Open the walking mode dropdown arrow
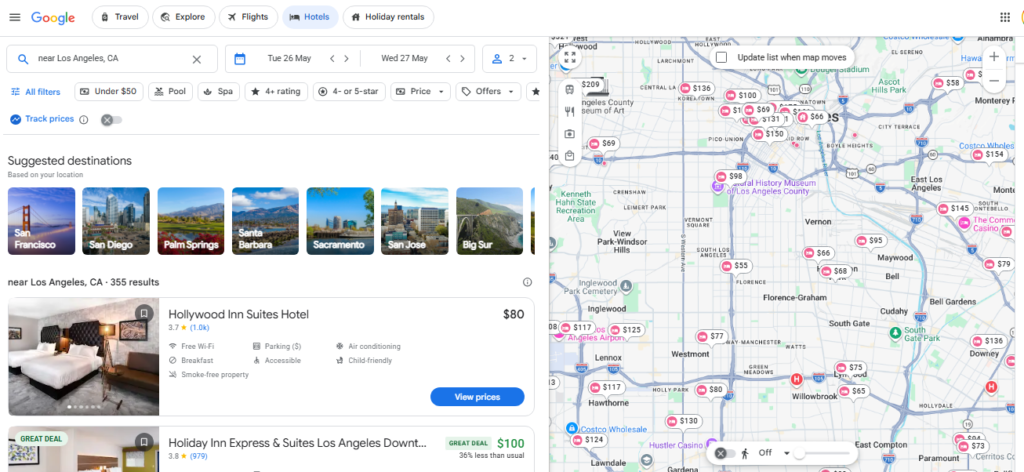Viewport: 1024px width, 472px height. (x=787, y=453)
